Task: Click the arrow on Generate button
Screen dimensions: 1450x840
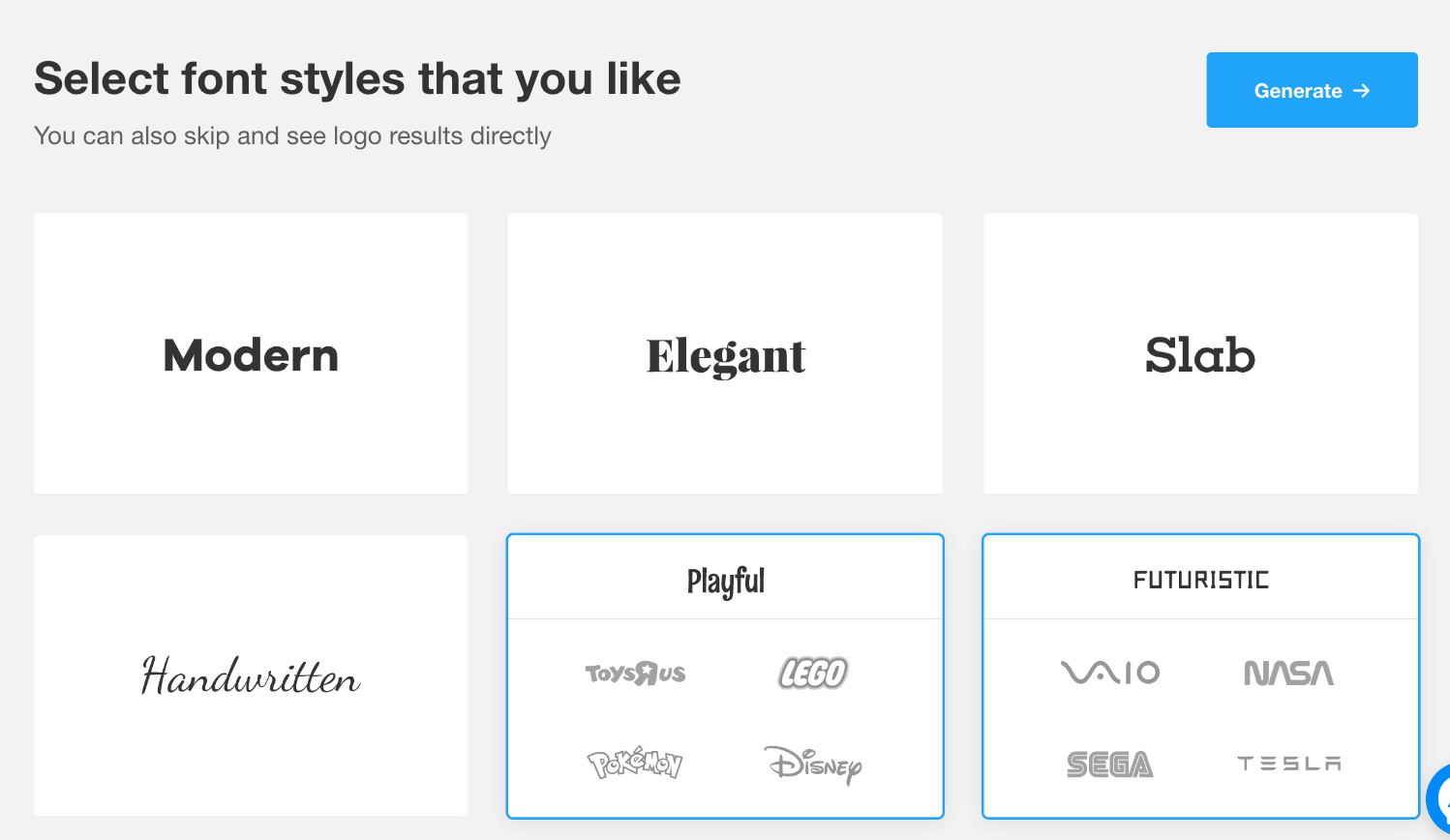Action: 1362,90
